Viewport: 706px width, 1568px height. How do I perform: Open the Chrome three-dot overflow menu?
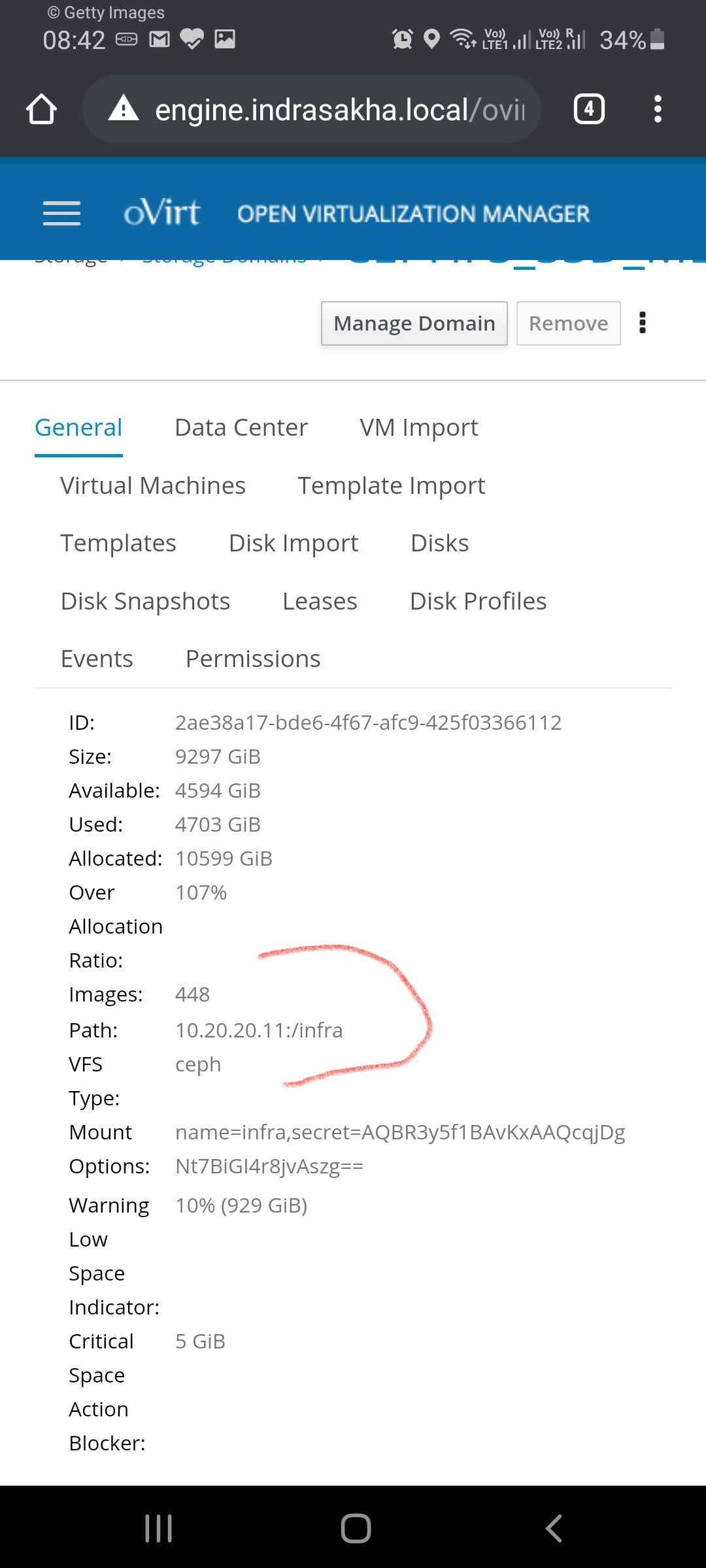(x=658, y=109)
